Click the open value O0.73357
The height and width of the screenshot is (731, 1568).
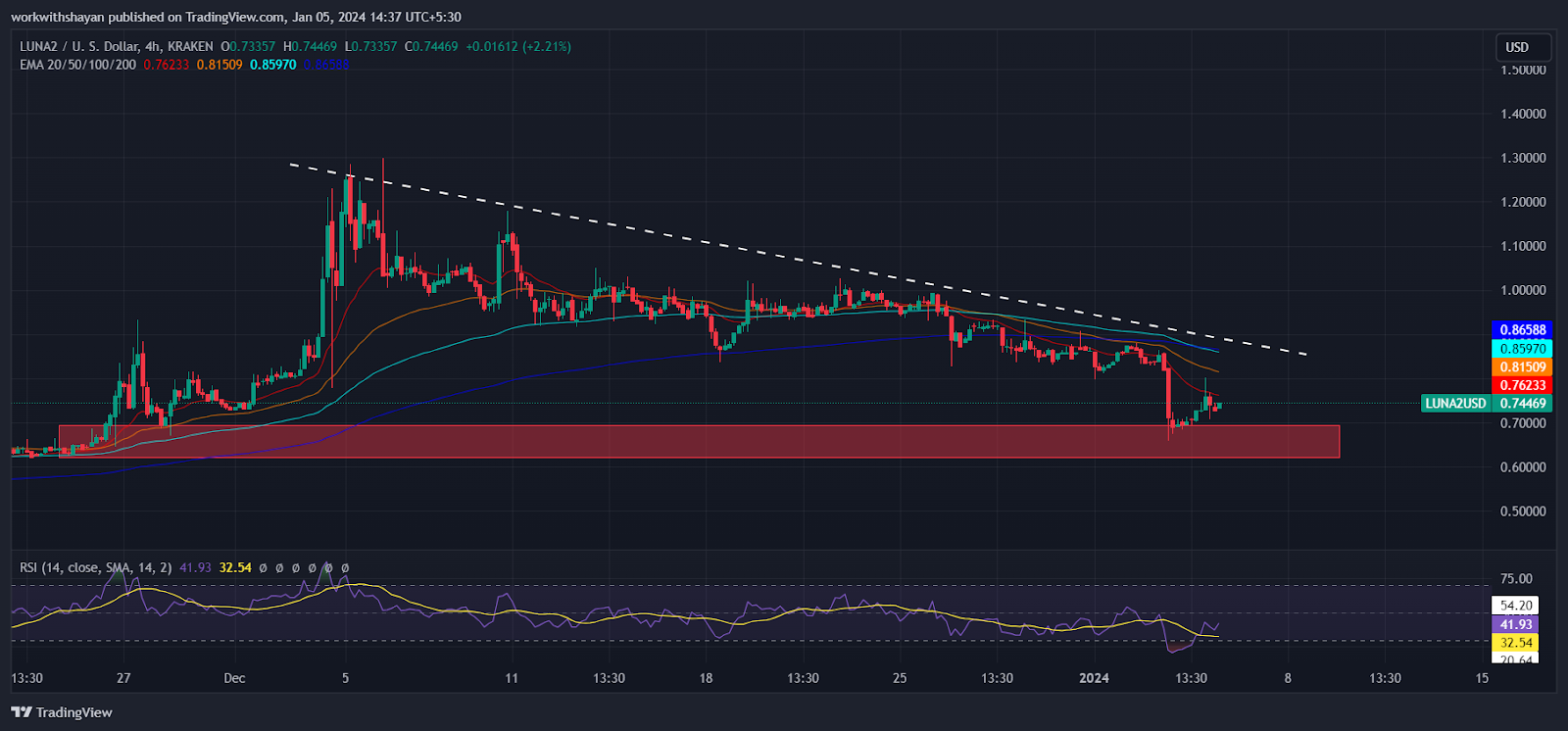click(250, 46)
